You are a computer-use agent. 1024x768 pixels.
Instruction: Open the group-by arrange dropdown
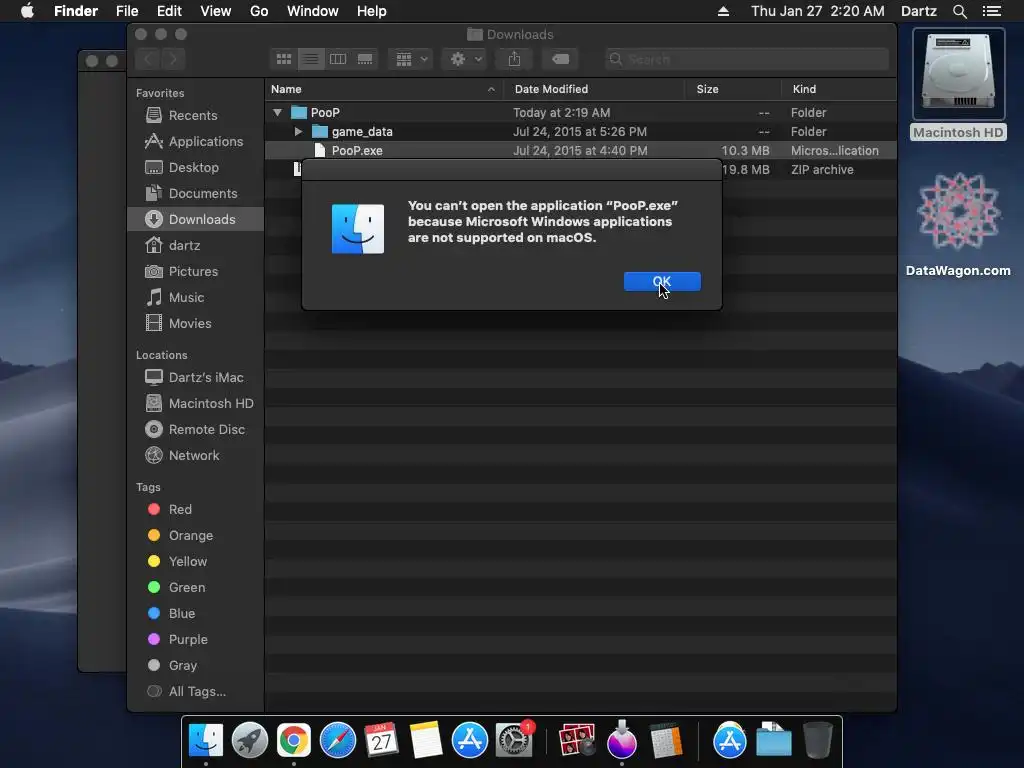(x=411, y=59)
